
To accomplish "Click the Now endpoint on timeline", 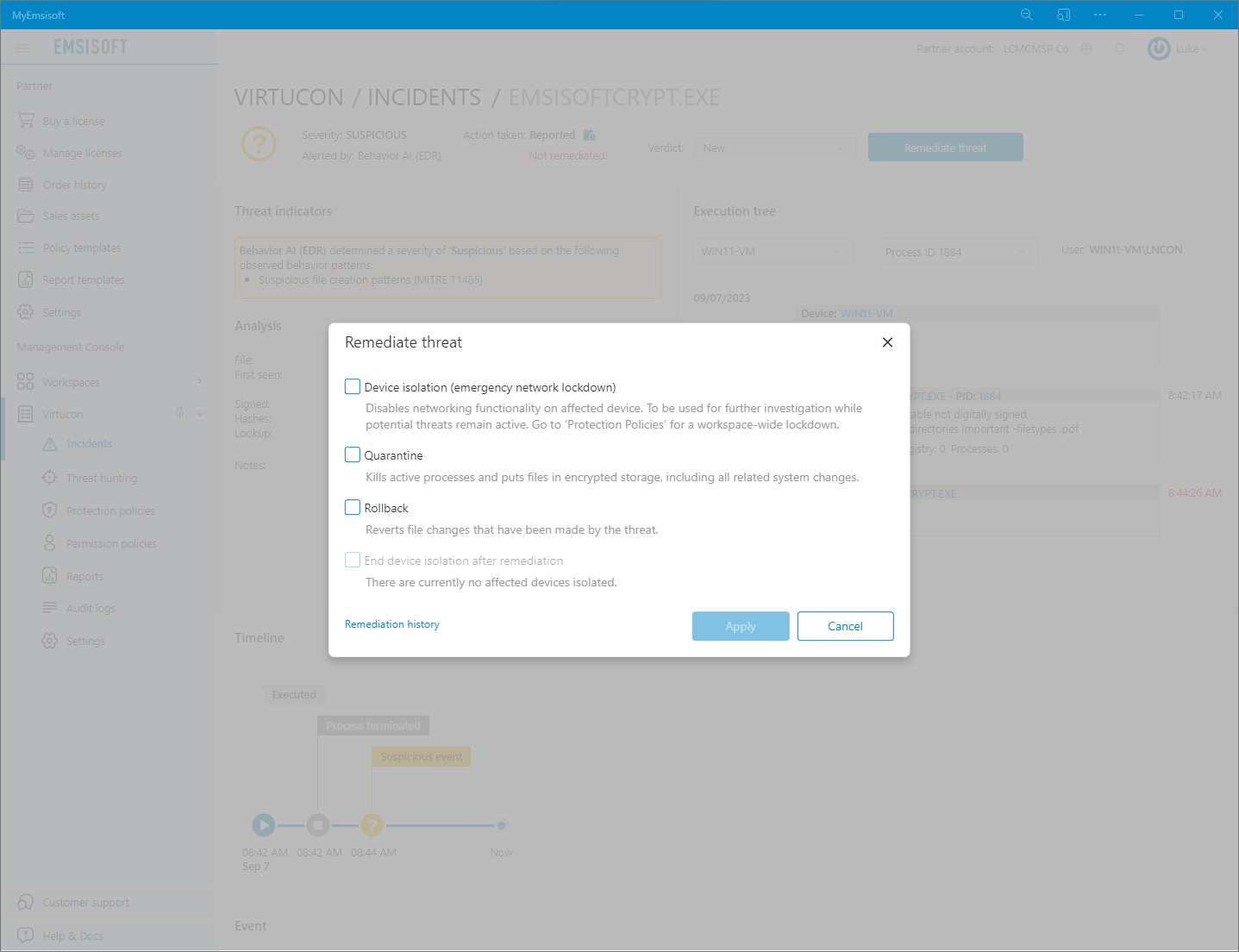I will pyautogui.click(x=501, y=825).
